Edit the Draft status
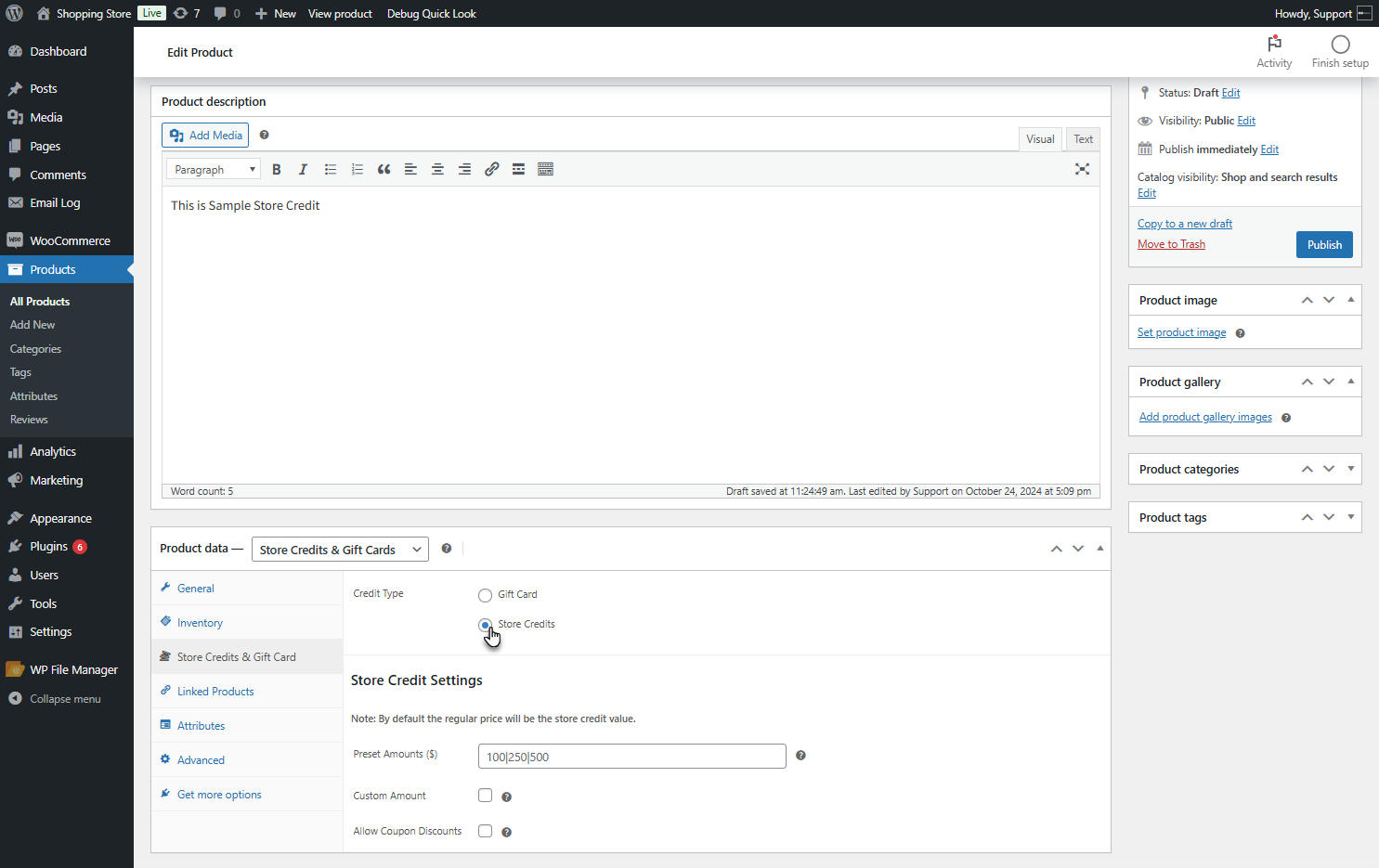The height and width of the screenshot is (868, 1379). pyautogui.click(x=1231, y=93)
